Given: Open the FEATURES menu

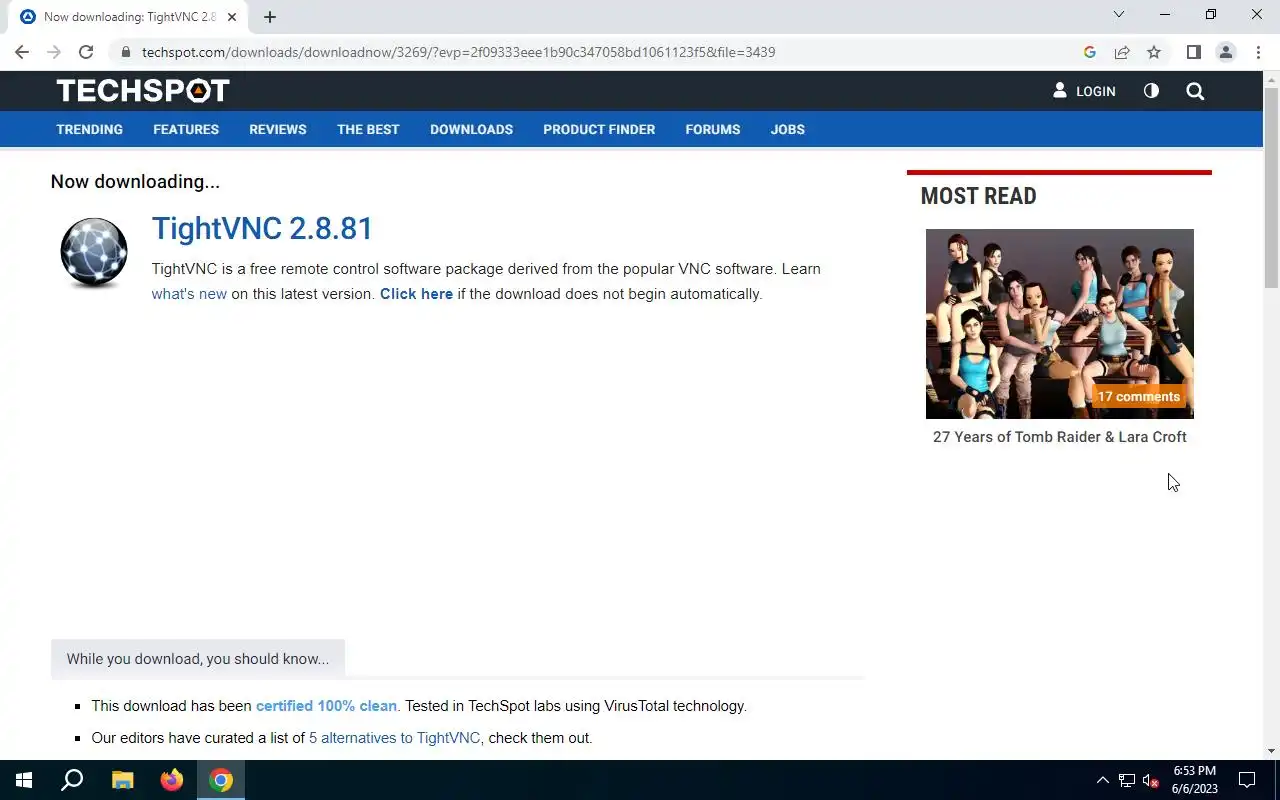Looking at the screenshot, I should (186, 129).
